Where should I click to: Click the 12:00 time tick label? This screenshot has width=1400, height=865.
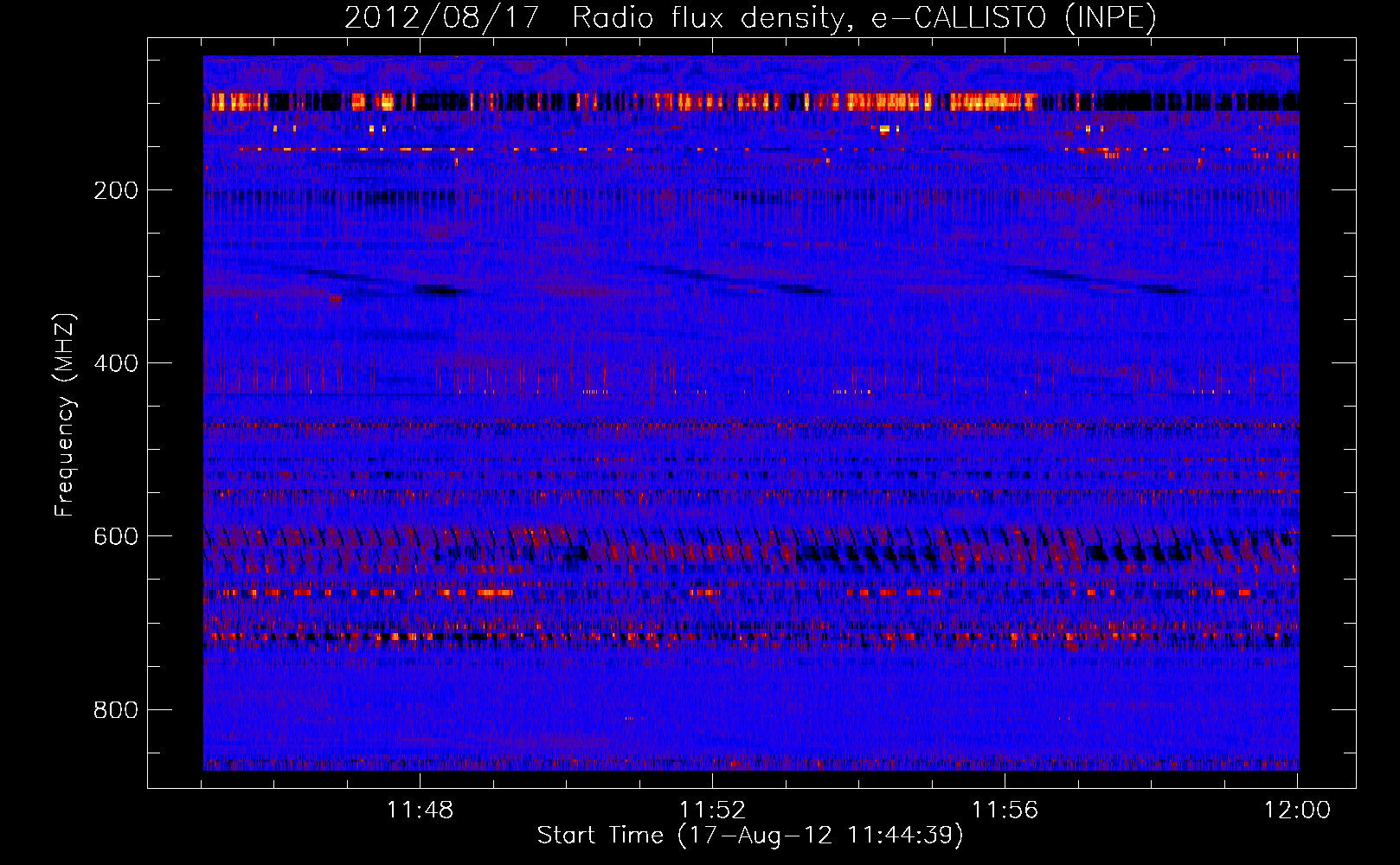[x=1297, y=811]
